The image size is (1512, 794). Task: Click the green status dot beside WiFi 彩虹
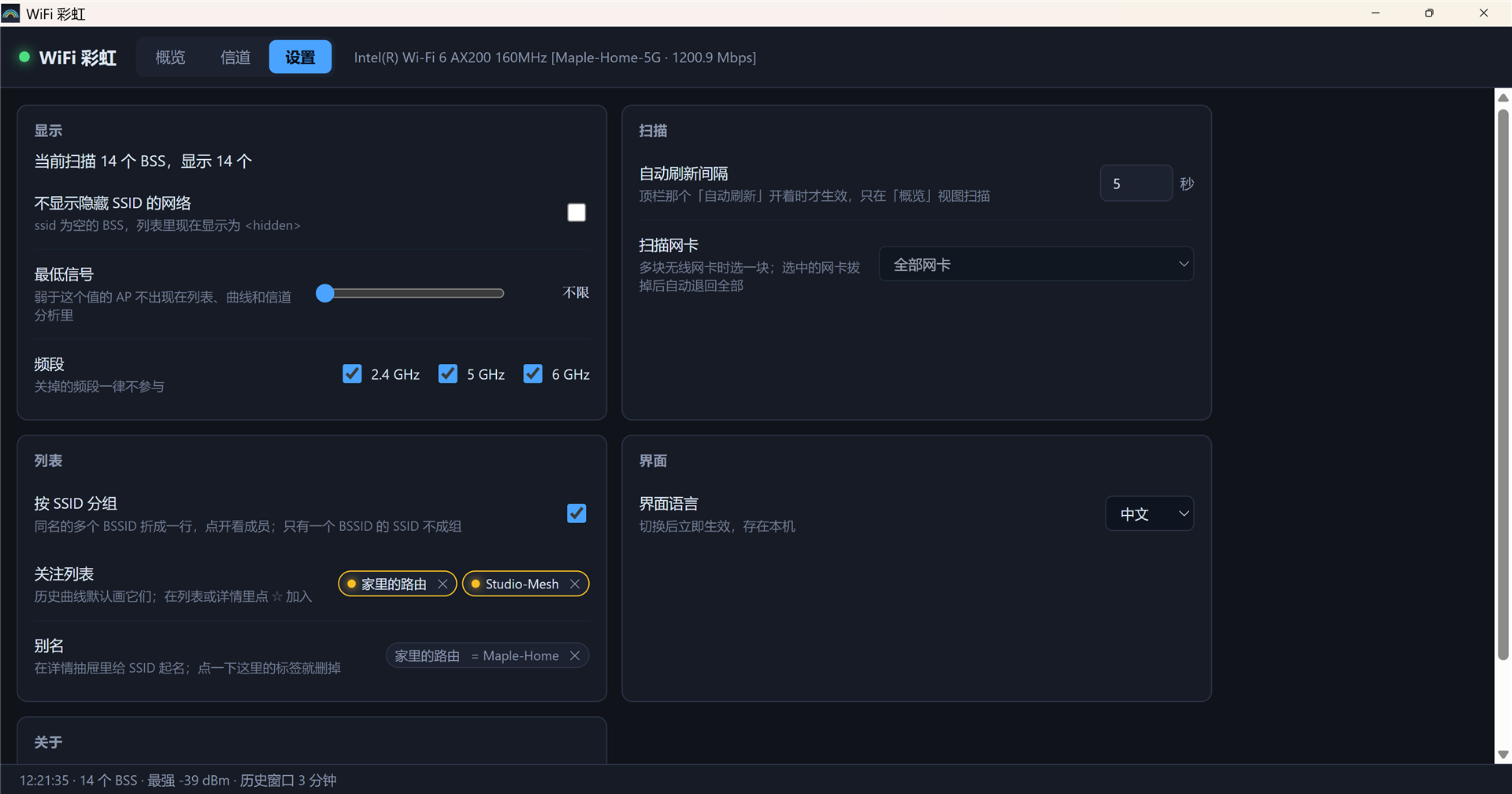[24, 57]
